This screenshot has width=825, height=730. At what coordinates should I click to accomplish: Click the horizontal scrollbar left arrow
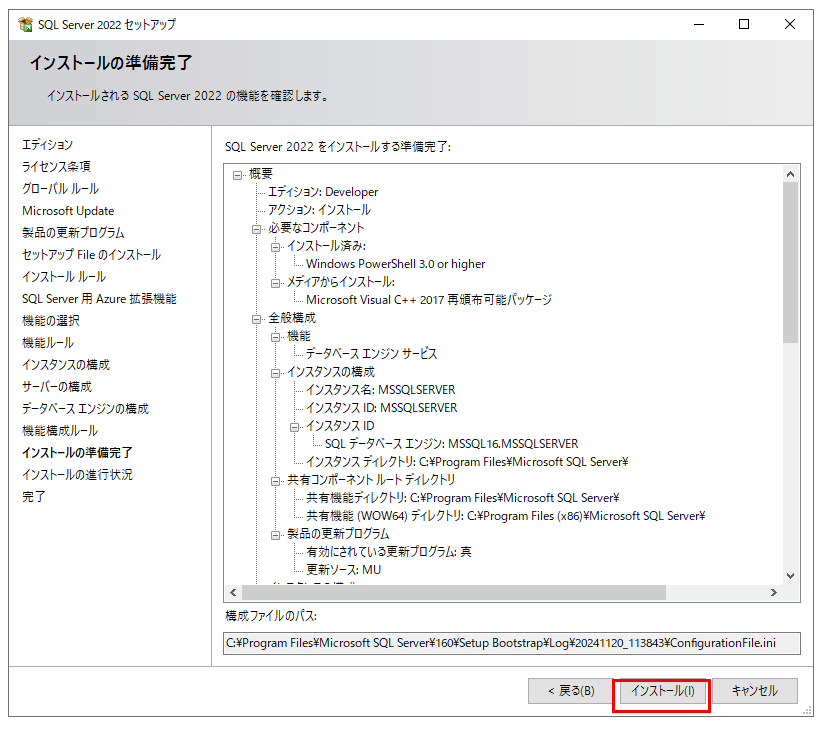tap(235, 593)
